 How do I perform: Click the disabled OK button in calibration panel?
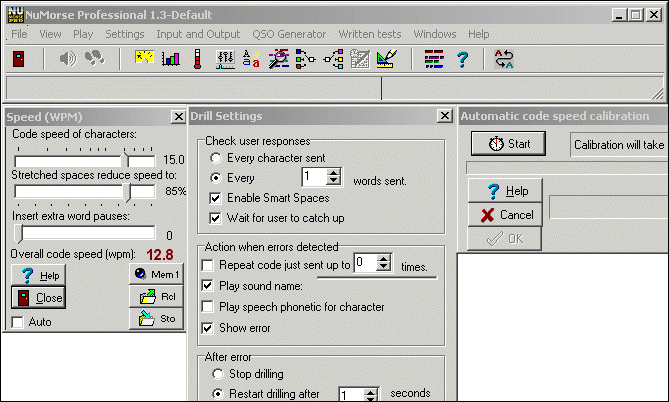tap(504, 239)
